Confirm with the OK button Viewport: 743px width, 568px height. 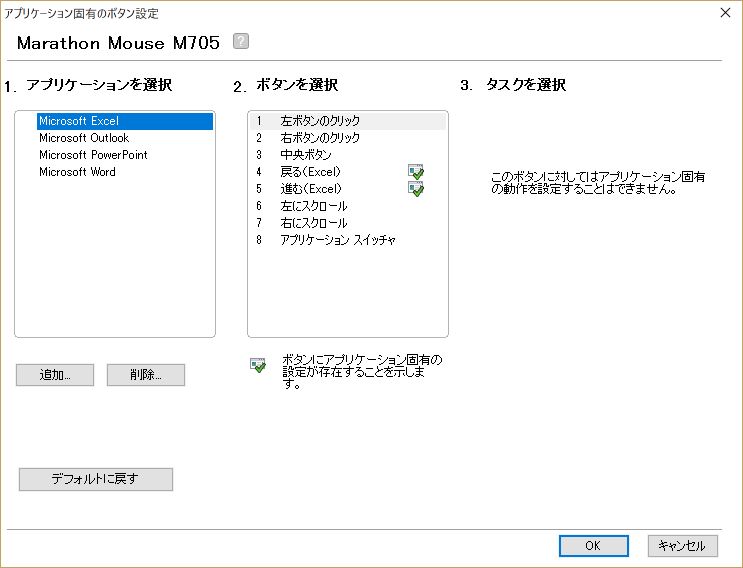tap(594, 546)
